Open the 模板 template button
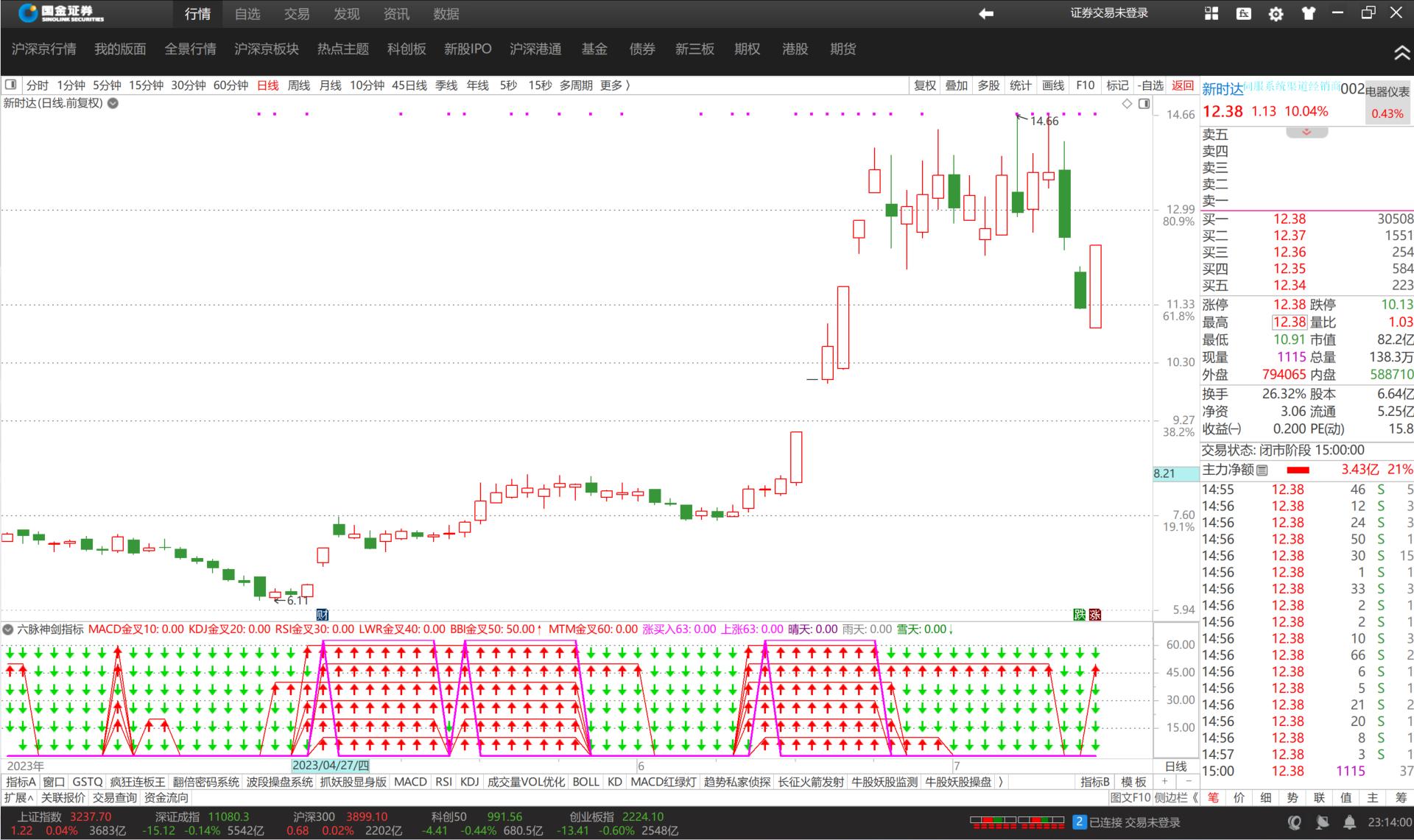The image size is (1414, 840). point(1133,782)
